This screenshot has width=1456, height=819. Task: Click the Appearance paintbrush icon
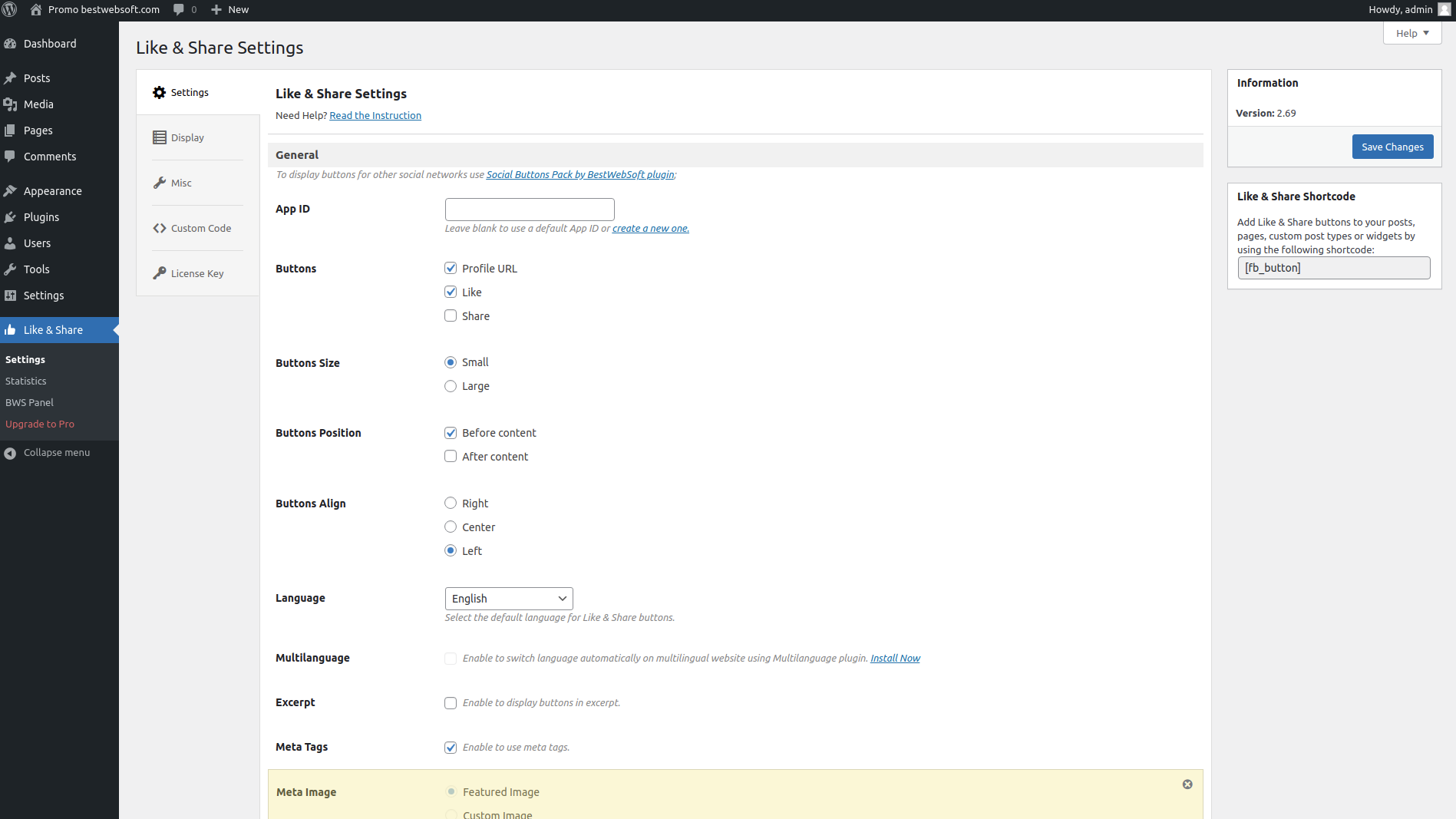click(x=10, y=191)
